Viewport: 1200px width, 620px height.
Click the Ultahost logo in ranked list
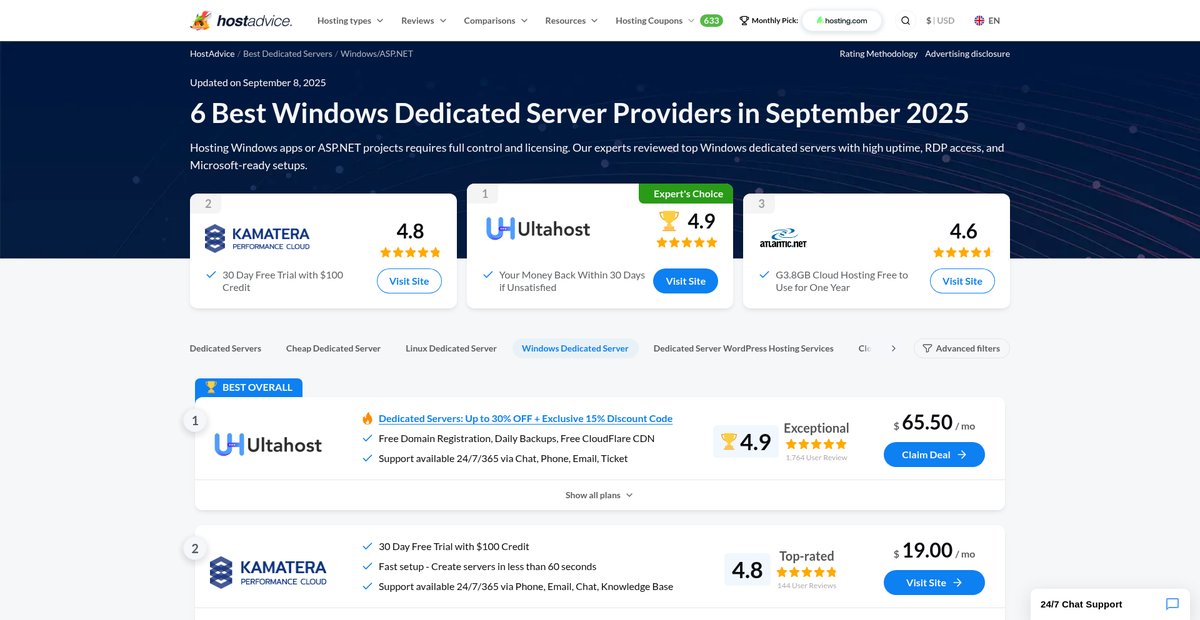pyautogui.click(x=268, y=445)
